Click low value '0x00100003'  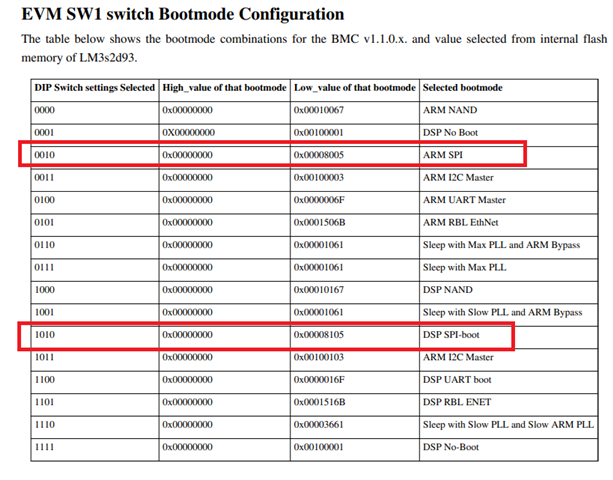tap(319, 177)
